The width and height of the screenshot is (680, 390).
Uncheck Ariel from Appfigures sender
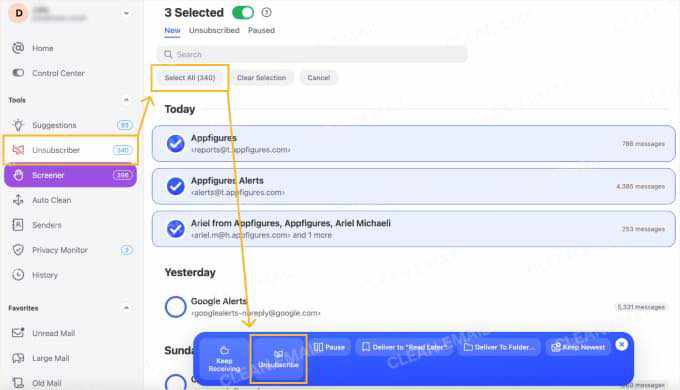click(176, 229)
